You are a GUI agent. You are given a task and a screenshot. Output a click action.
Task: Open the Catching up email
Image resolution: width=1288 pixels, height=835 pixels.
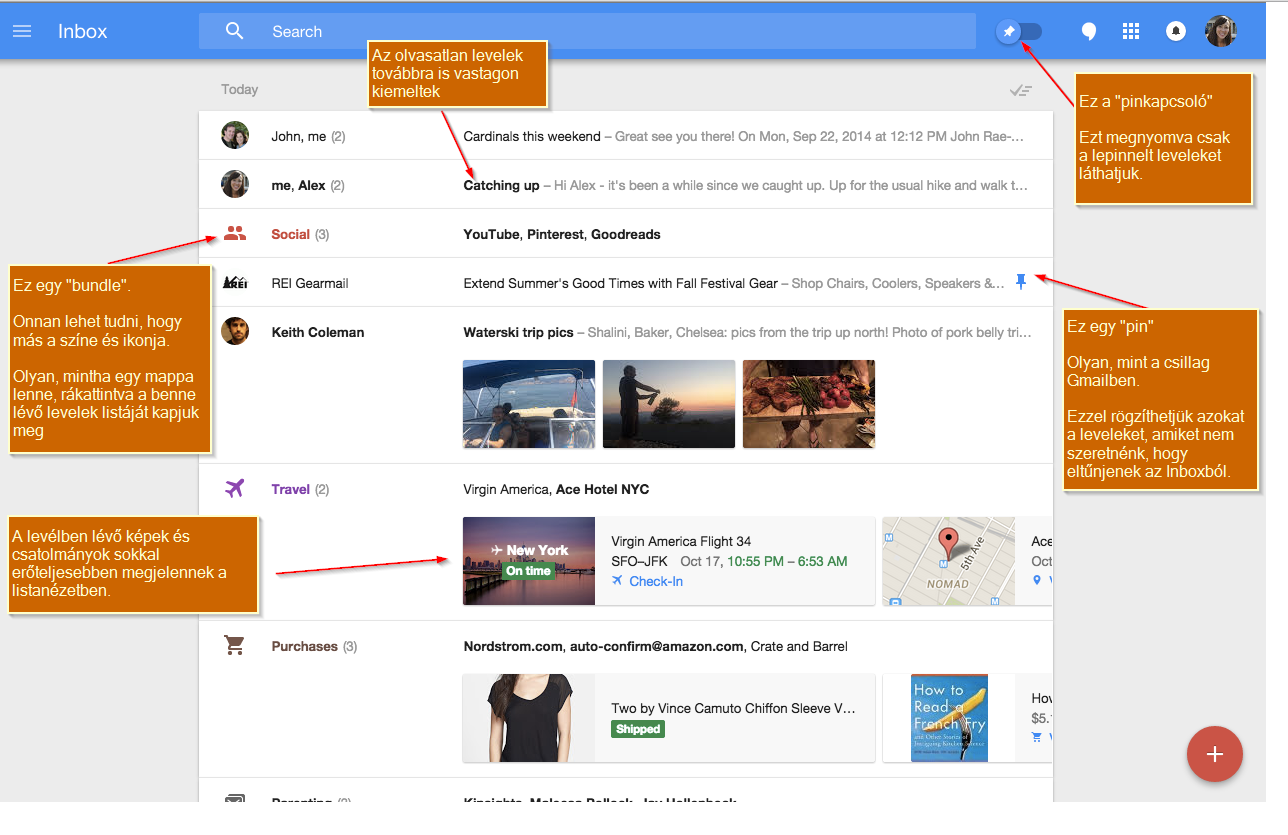pos(626,185)
